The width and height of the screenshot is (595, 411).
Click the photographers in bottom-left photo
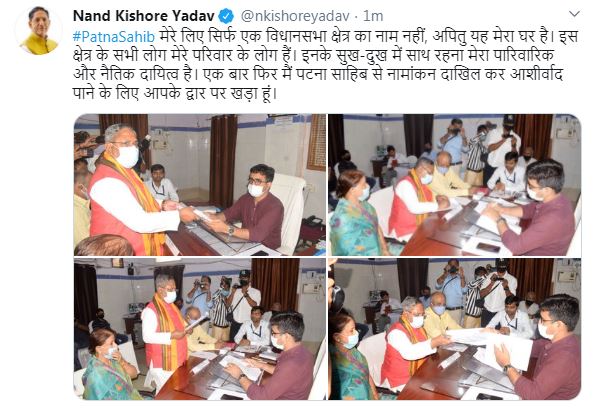click(x=224, y=302)
